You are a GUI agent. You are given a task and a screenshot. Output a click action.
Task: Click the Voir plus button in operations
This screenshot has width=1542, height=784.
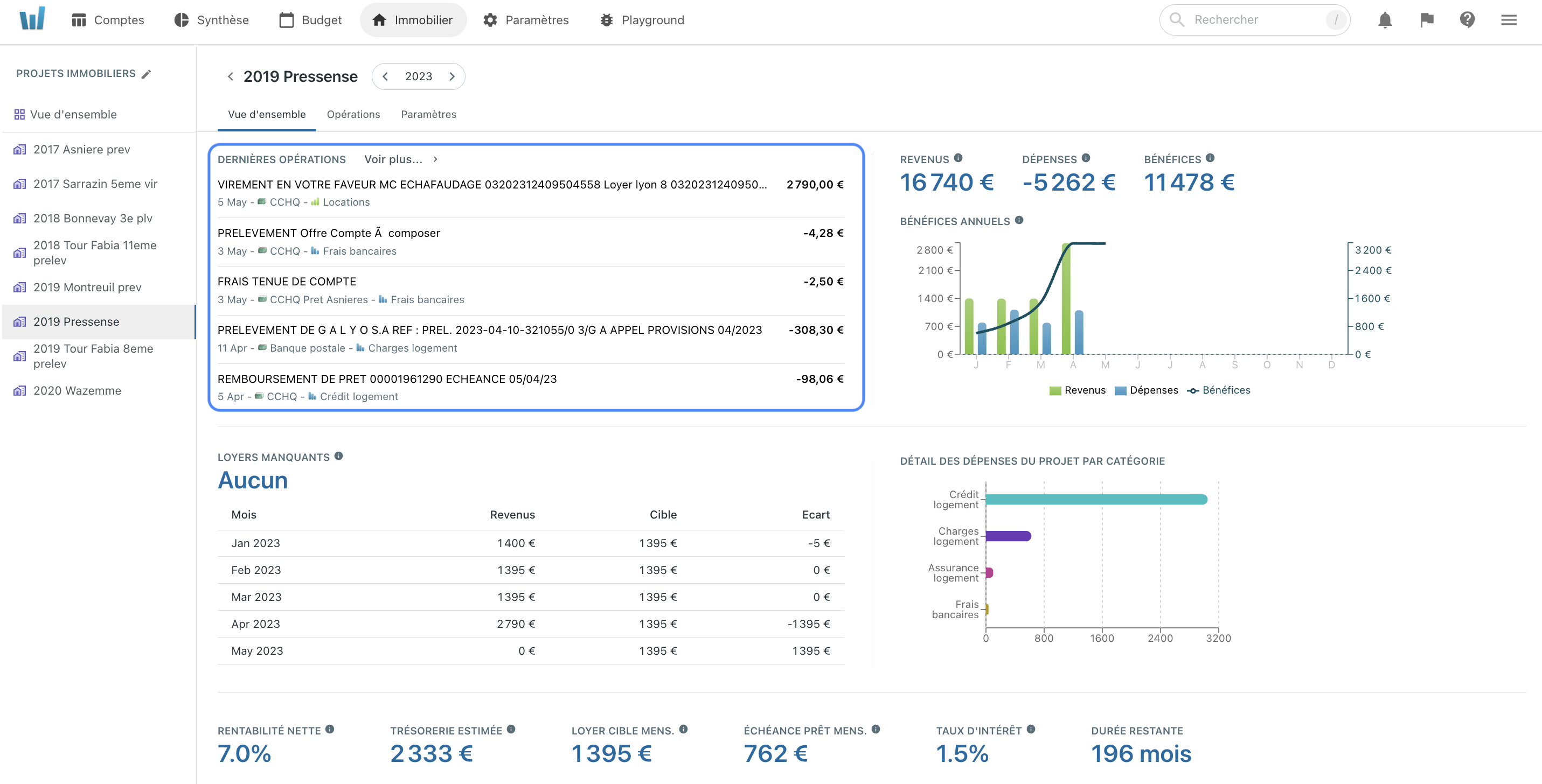coord(400,159)
